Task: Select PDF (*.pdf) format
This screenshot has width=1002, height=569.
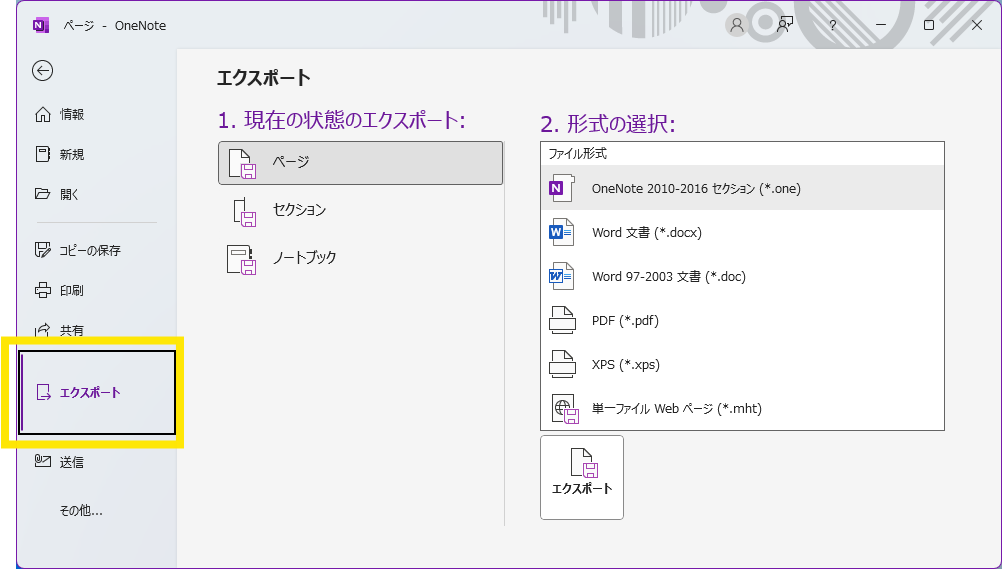Action: (x=742, y=320)
